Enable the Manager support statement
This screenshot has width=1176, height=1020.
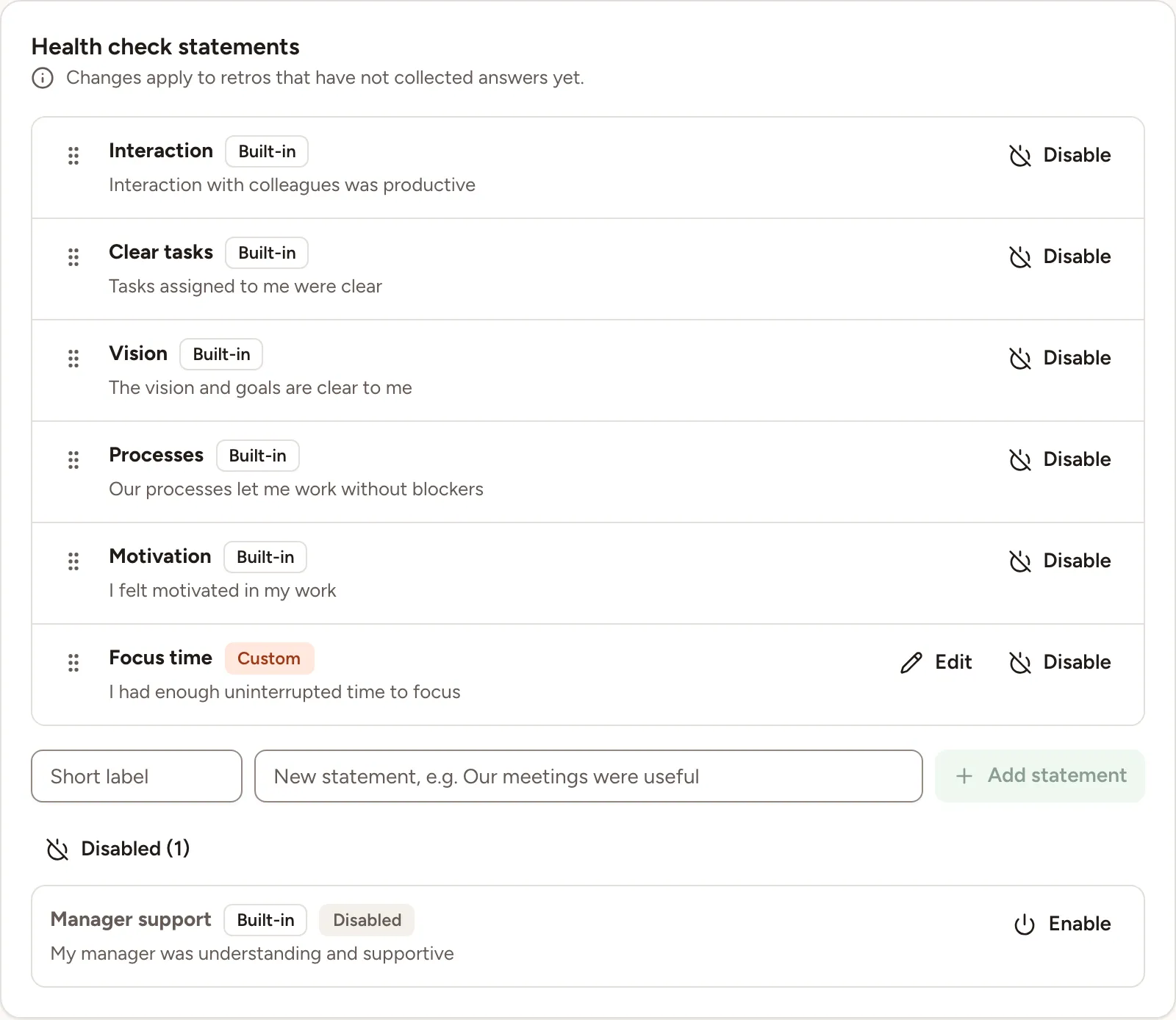(x=1062, y=924)
